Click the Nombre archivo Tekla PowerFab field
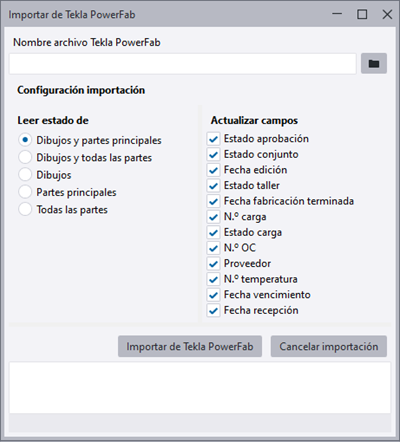 [x=183, y=64]
